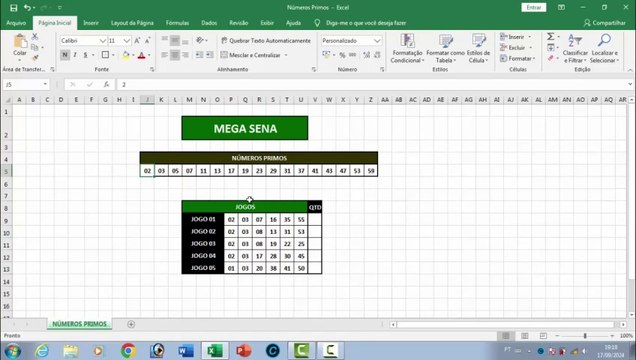The image size is (636, 360).
Task: Click the Cut scissors icon
Action: pyautogui.click(x=35, y=37)
